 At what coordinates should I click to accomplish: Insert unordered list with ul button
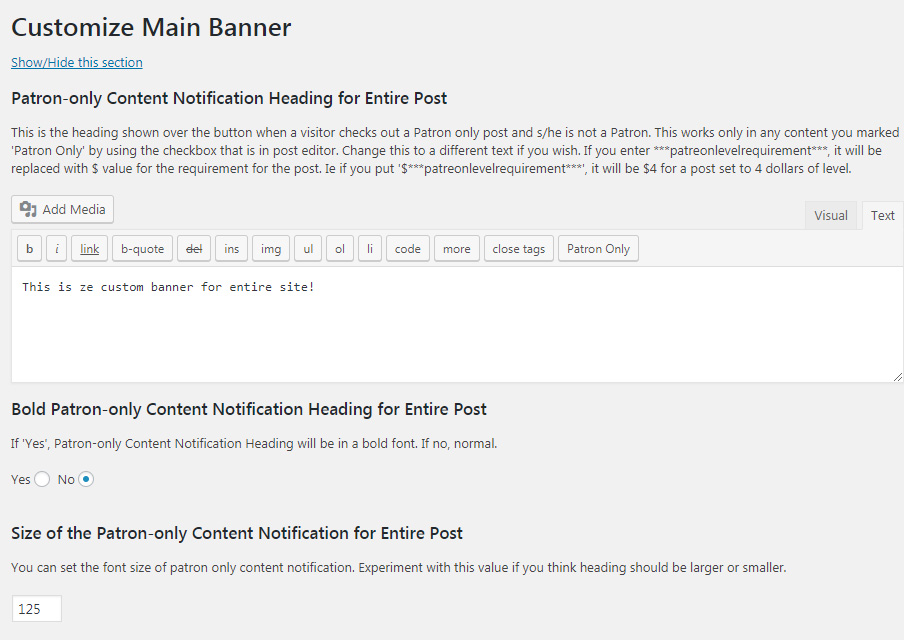[x=308, y=249]
